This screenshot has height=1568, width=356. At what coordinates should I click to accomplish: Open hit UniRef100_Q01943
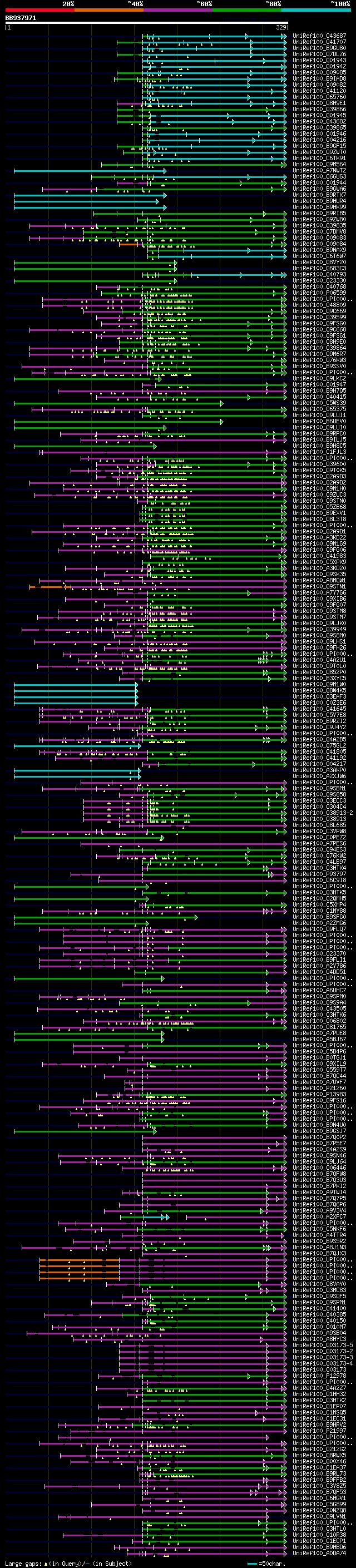[x=319, y=60]
